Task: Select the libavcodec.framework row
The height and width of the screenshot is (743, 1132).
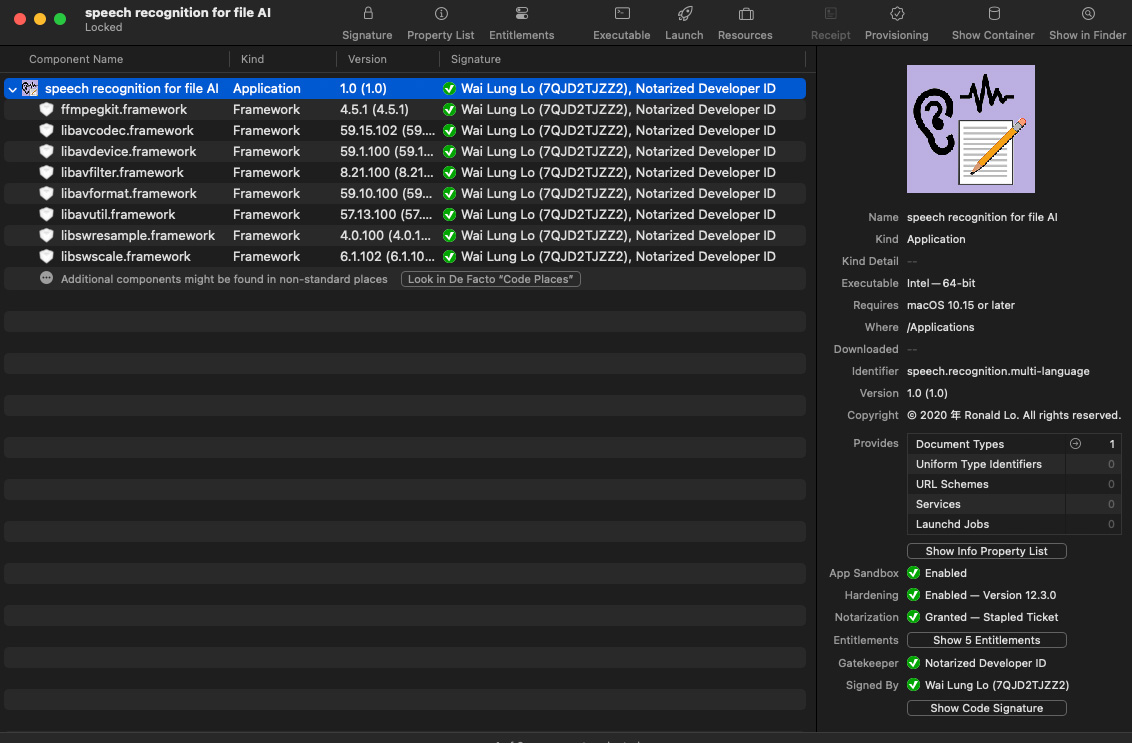Action: click(405, 131)
